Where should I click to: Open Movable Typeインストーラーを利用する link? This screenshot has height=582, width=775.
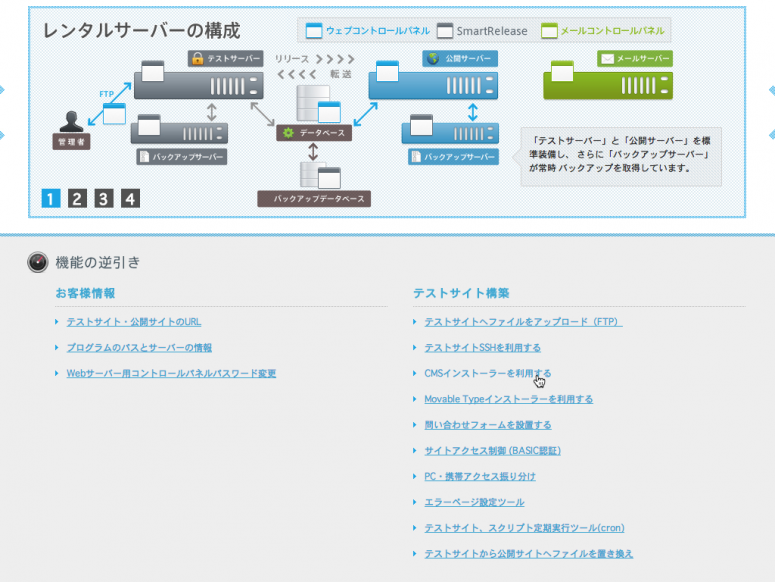tap(508, 399)
